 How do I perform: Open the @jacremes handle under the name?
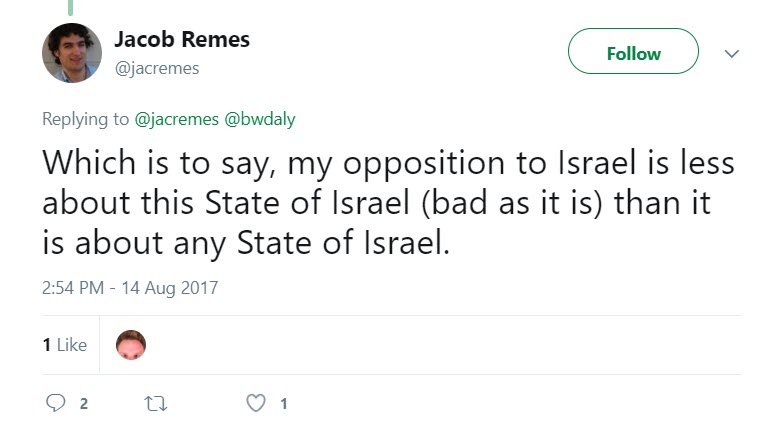point(157,68)
